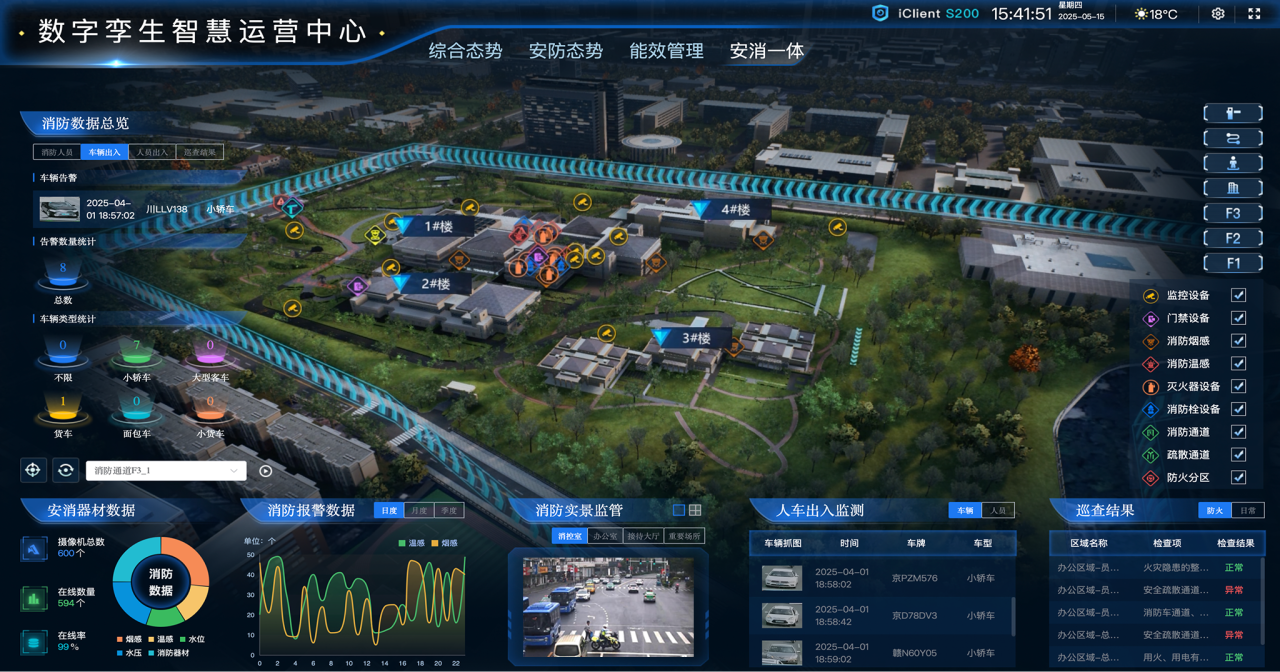
Task: Play the 消防通道F3_1 route tour
Action: pyautogui.click(x=266, y=471)
